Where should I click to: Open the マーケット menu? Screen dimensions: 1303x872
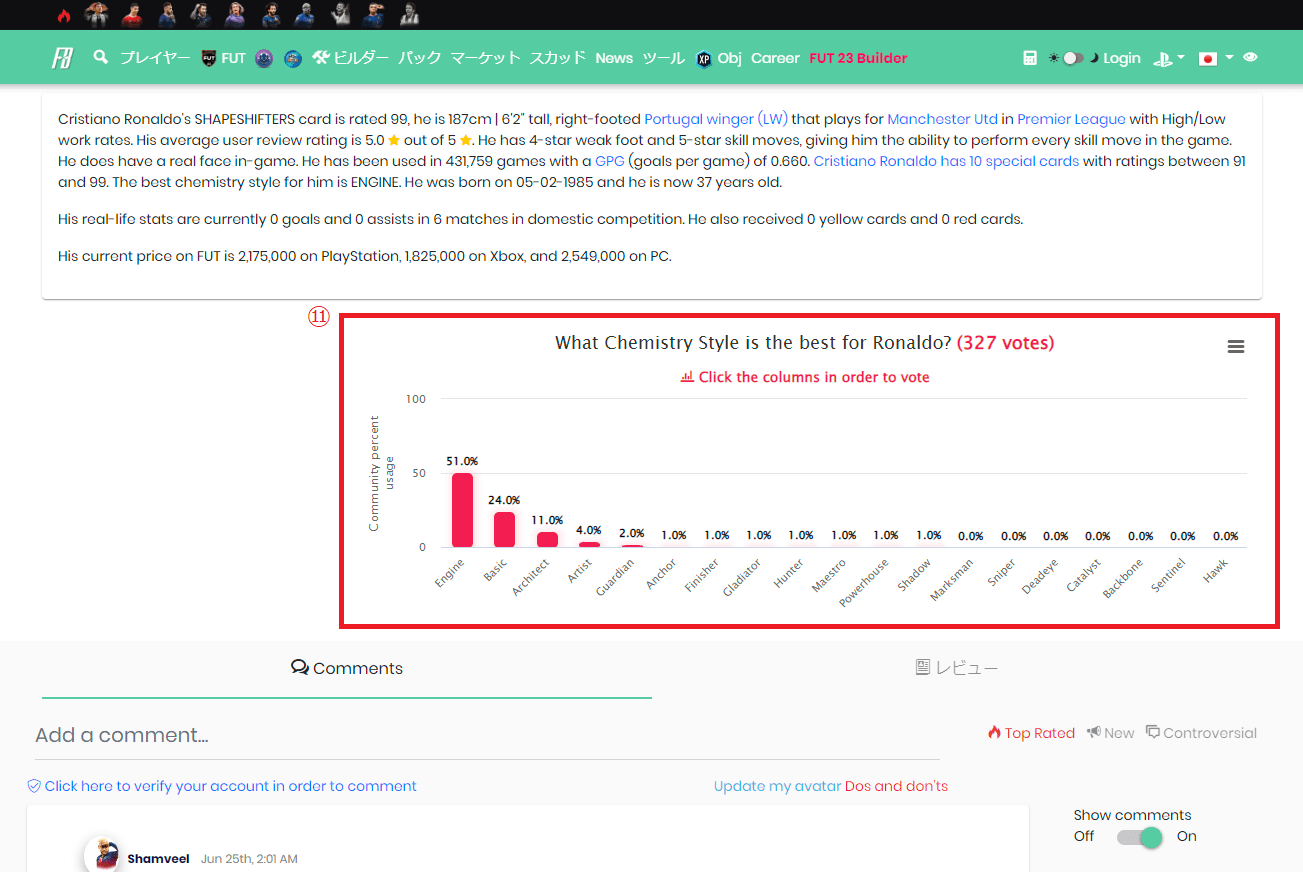click(486, 58)
